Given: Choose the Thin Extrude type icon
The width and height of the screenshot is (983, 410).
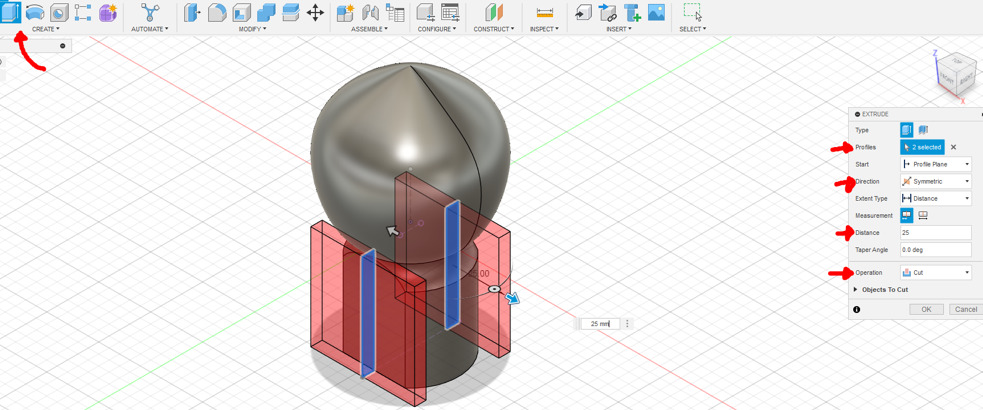Looking at the screenshot, I should click(x=923, y=130).
